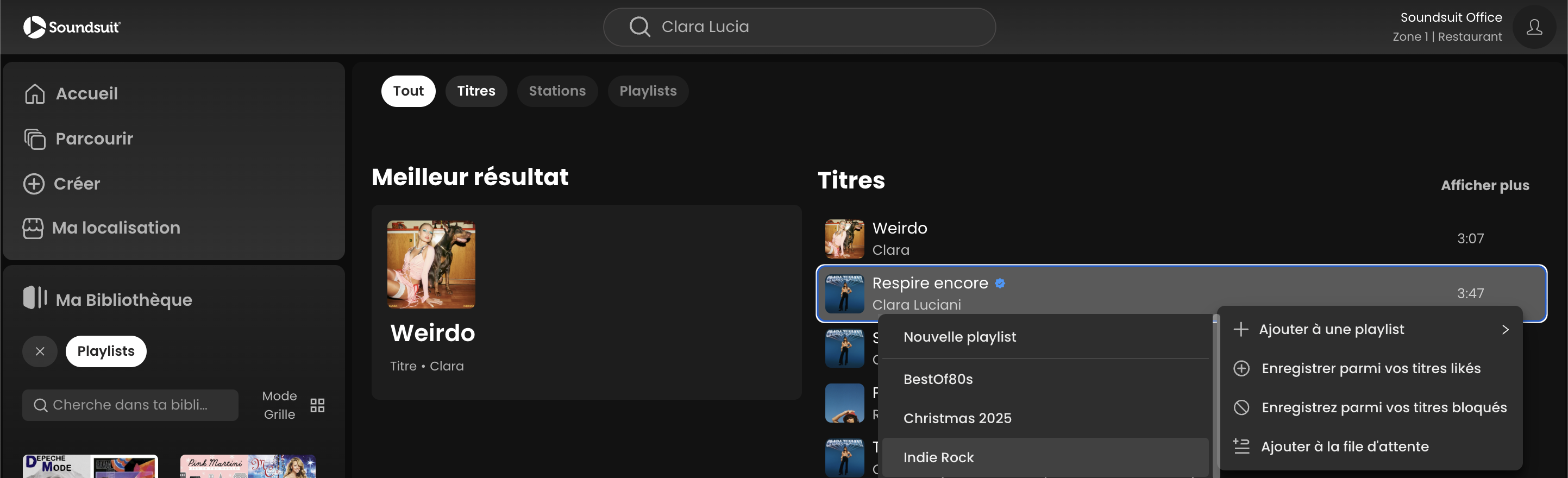Open the Parcourir browse icon

pos(35,139)
